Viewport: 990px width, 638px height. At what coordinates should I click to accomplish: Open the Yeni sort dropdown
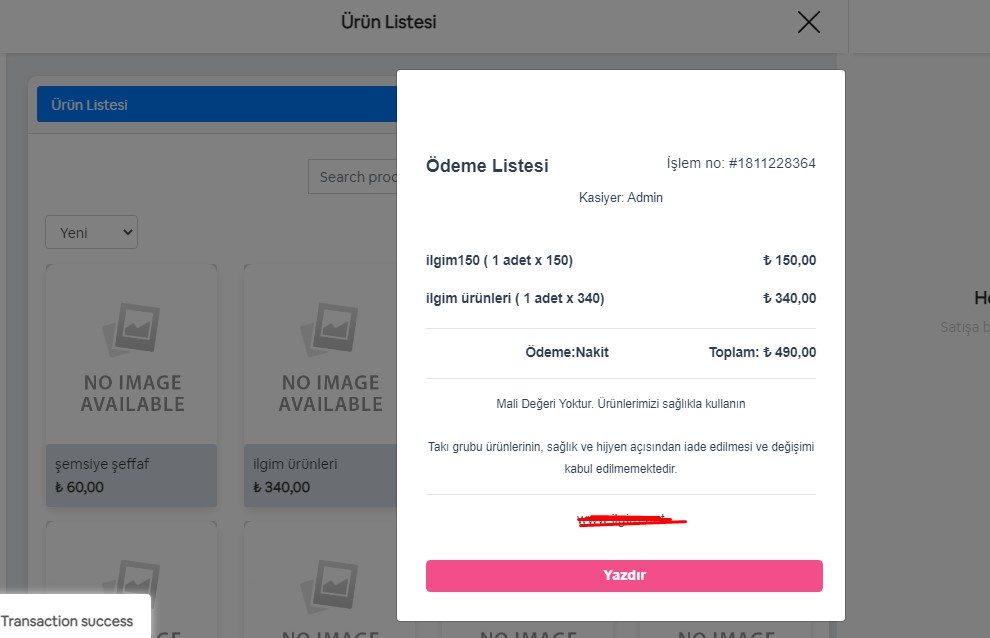click(x=92, y=232)
